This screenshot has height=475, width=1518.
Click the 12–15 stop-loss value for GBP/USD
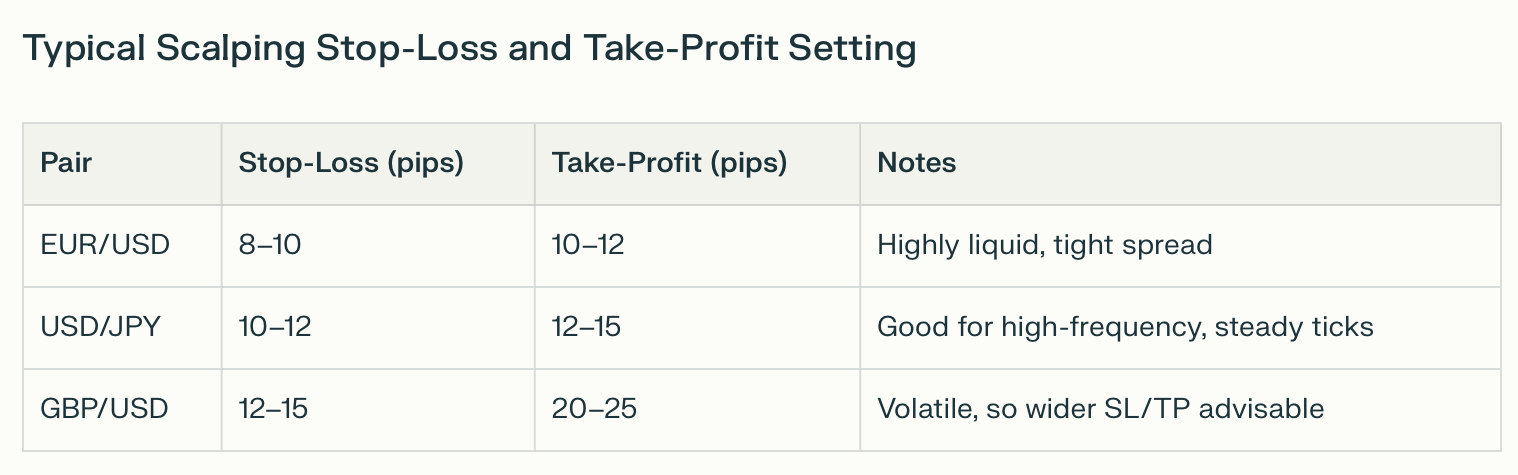(273, 409)
